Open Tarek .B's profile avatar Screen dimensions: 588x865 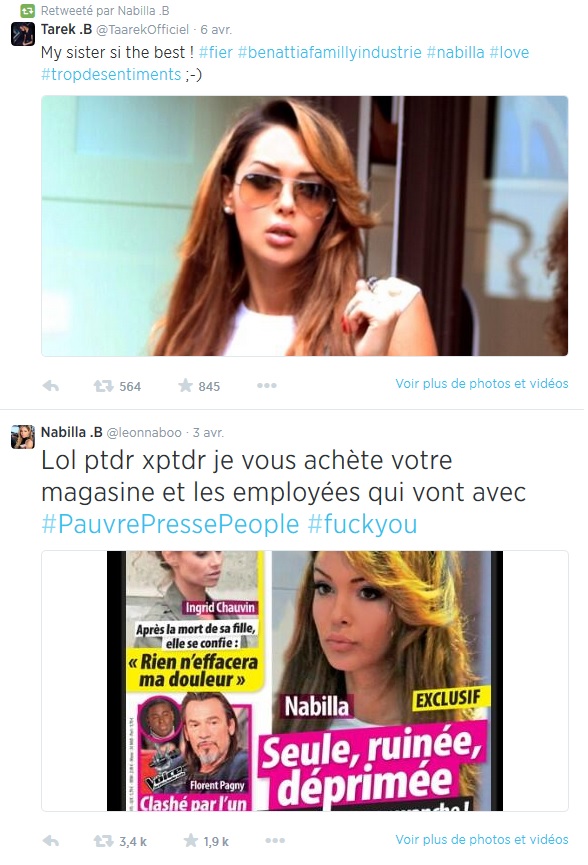pyautogui.click(x=23, y=34)
